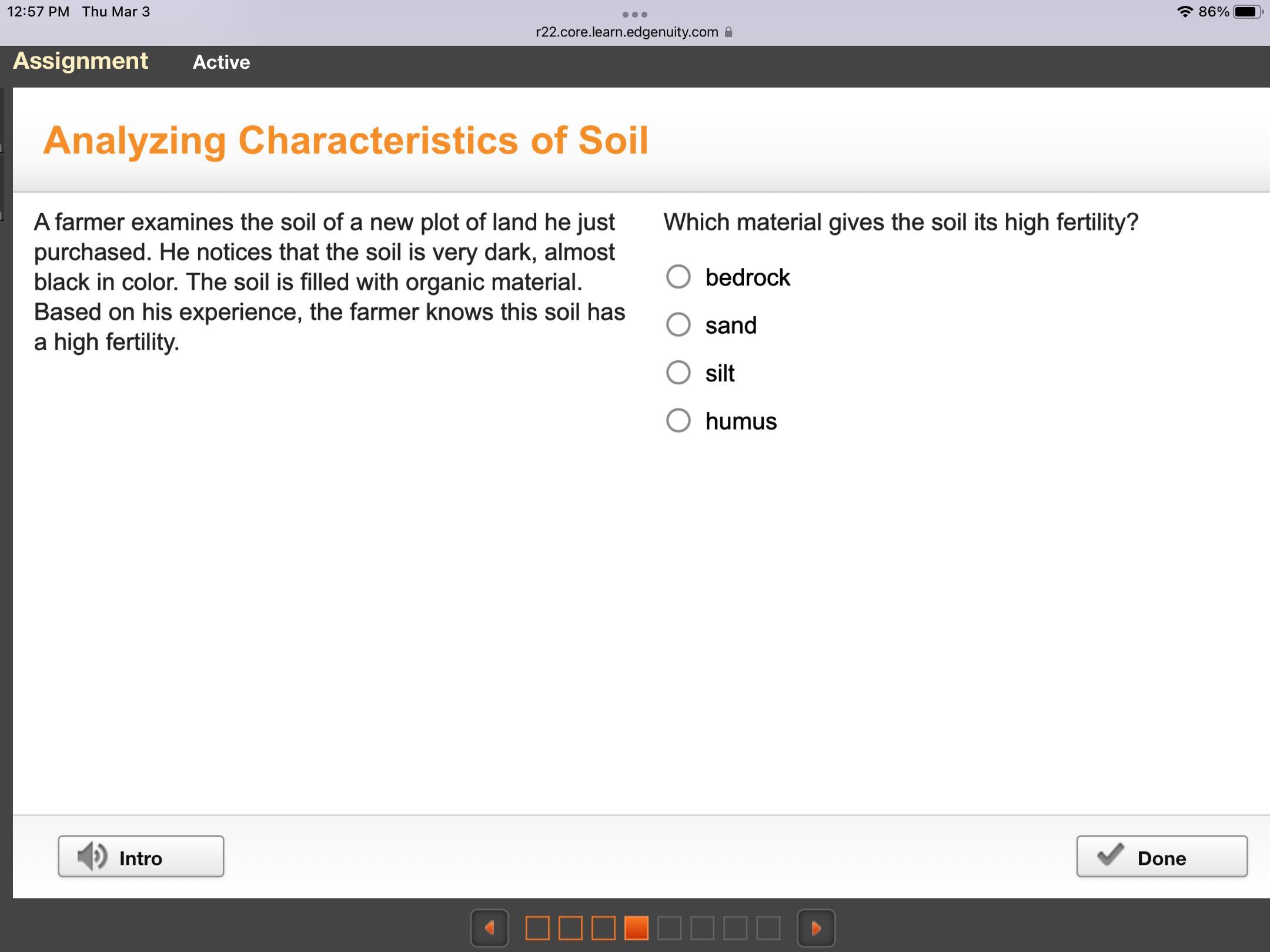Choose the sand radio button
Screen dimensions: 1270x952
point(678,324)
